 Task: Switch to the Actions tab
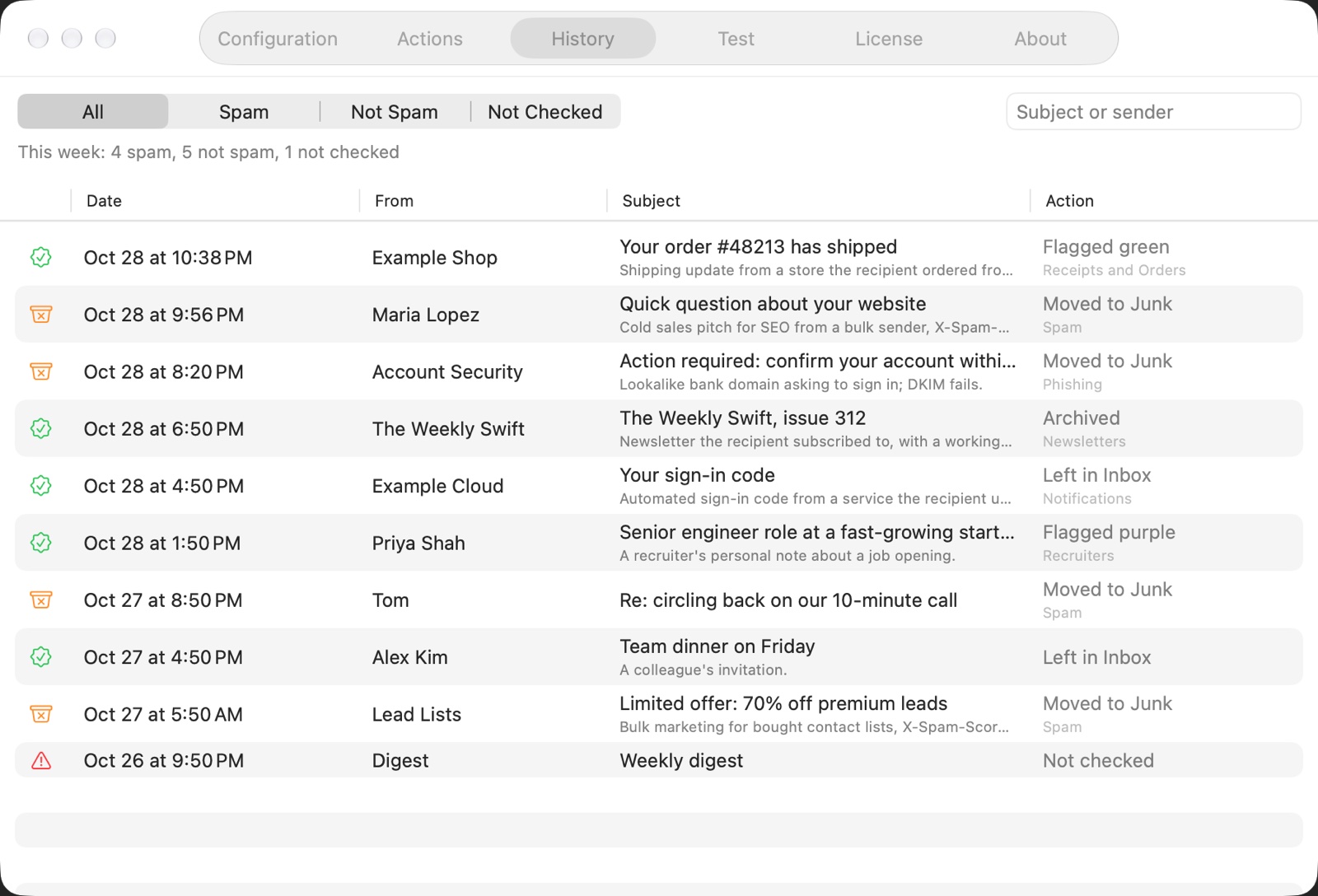click(430, 39)
